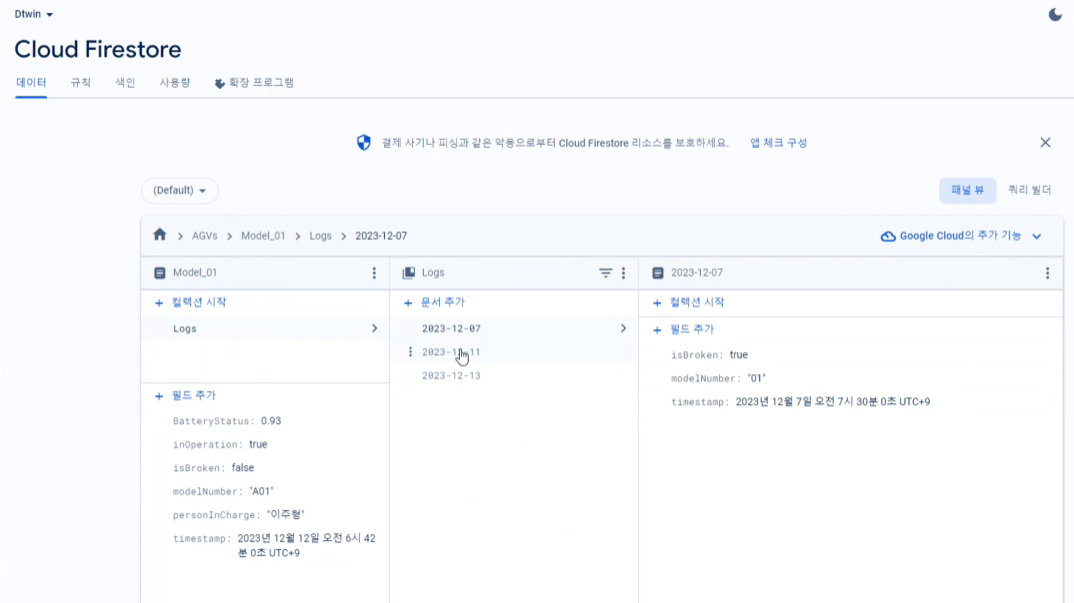The image size is (1074, 603).
Task: Select document 2023-12-13 in Logs list
Action: 514,376
